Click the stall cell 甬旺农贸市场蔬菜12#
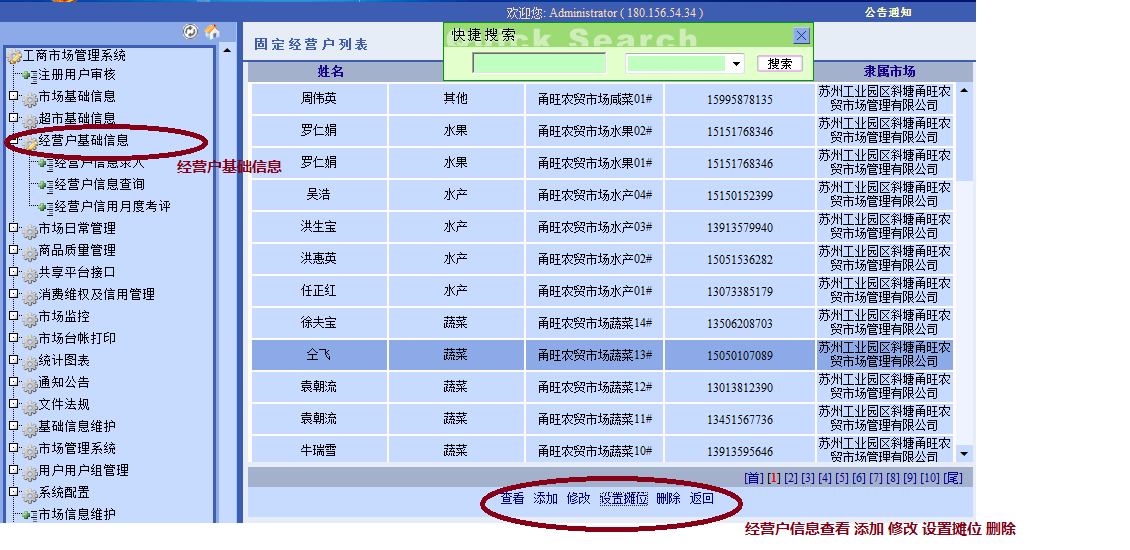The width and height of the screenshot is (1130, 550). pos(595,387)
